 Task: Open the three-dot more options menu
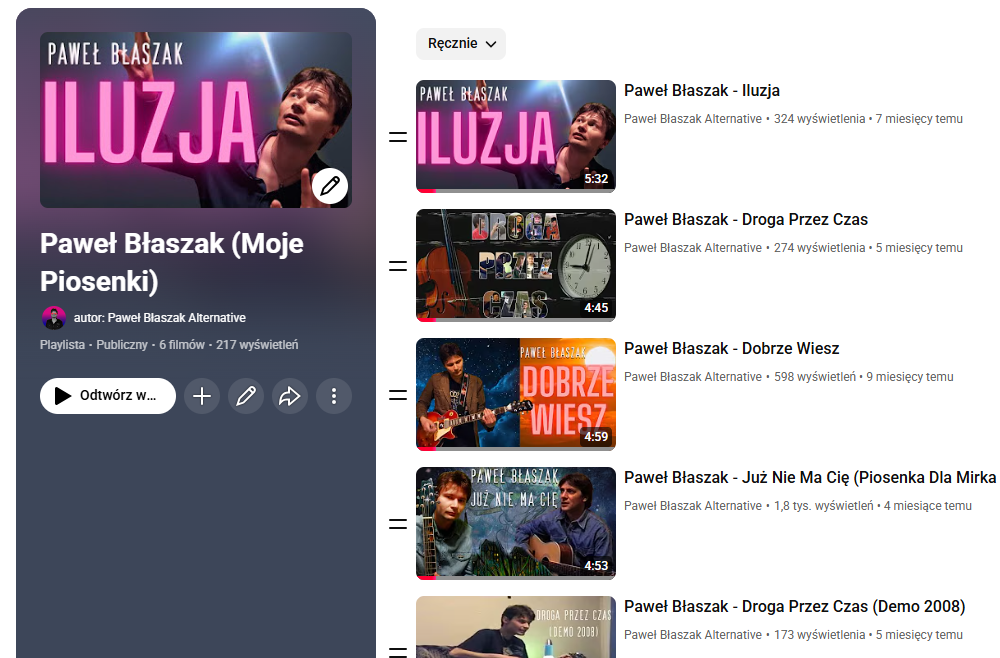click(334, 396)
